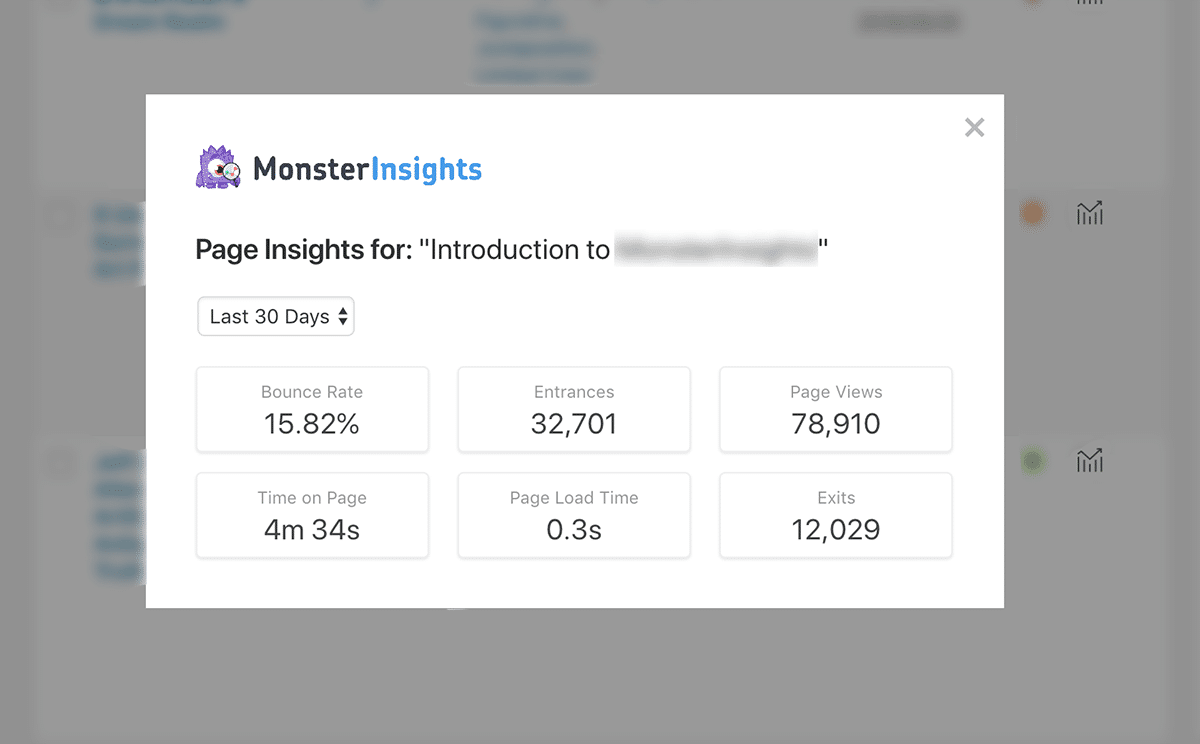Click the blurred post title link in the background
The image size is (1200, 744).
click(160, 15)
